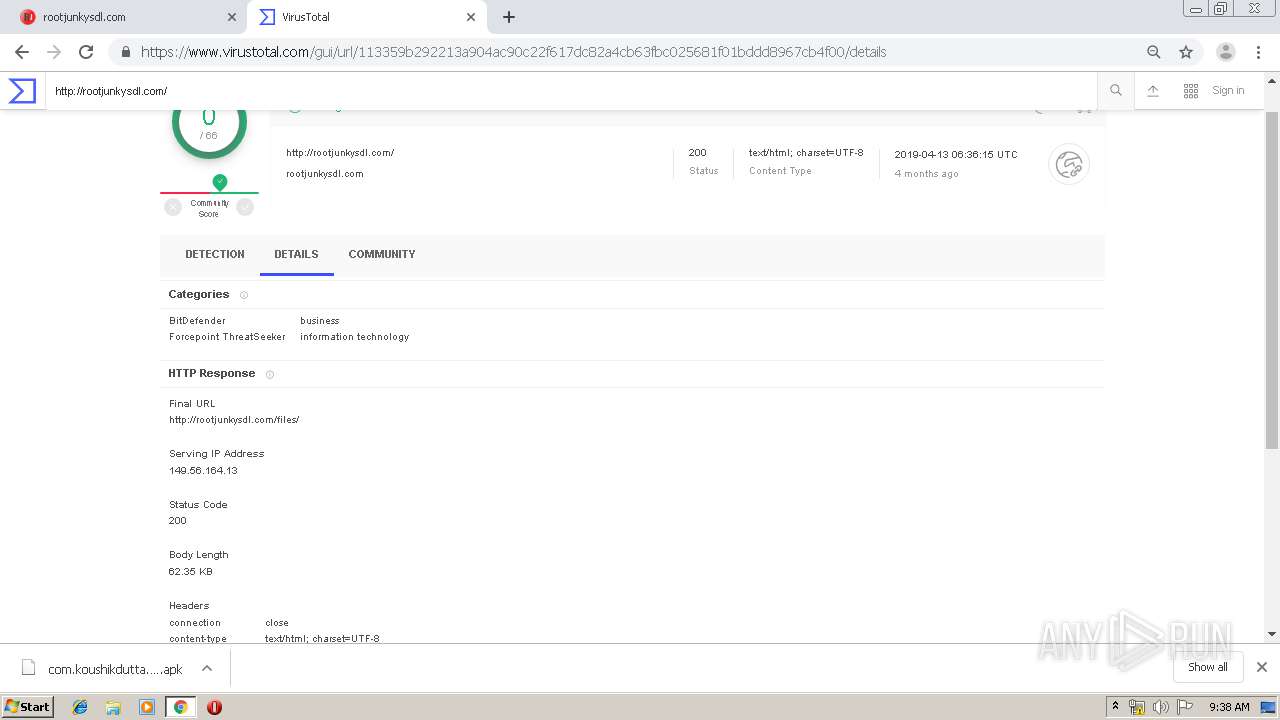Image resolution: width=1280 pixels, height=720 pixels.
Task: Select the DETAILS tab
Action: [296, 254]
